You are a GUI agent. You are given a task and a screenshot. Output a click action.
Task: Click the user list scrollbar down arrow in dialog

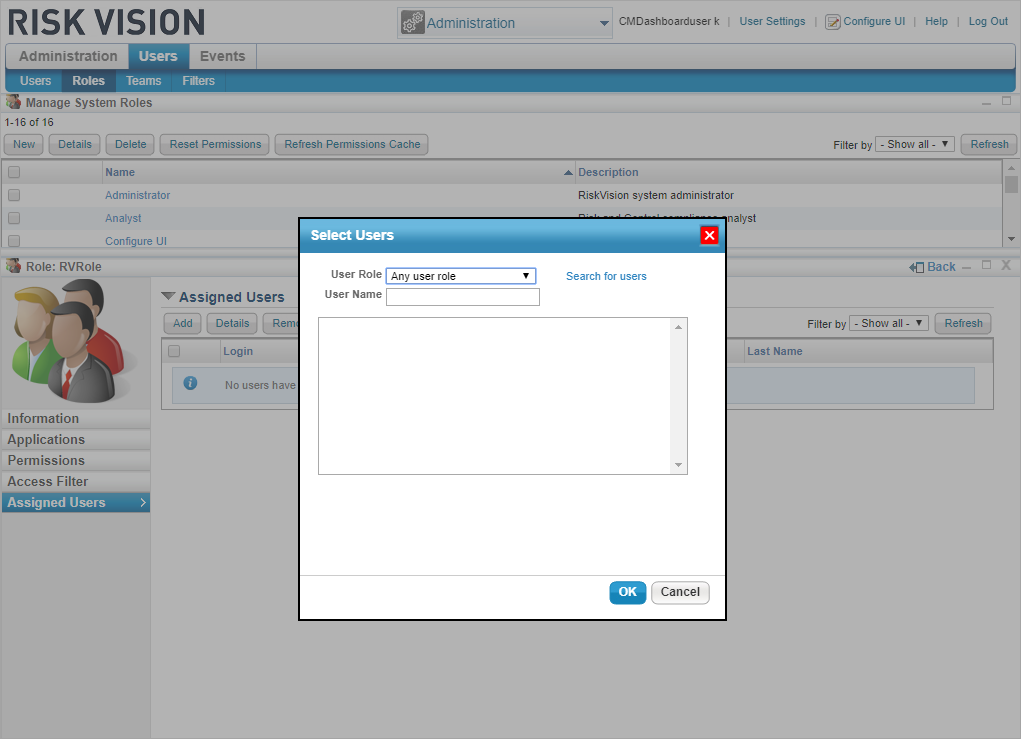click(x=678, y=465)
